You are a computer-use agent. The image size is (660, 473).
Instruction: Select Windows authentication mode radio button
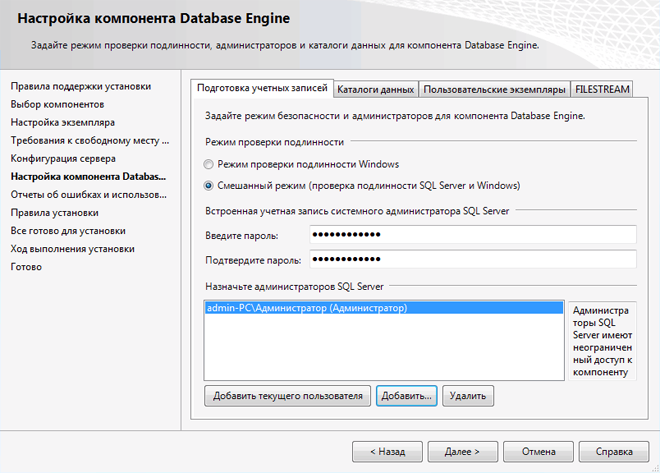click(x=208, y=164)
